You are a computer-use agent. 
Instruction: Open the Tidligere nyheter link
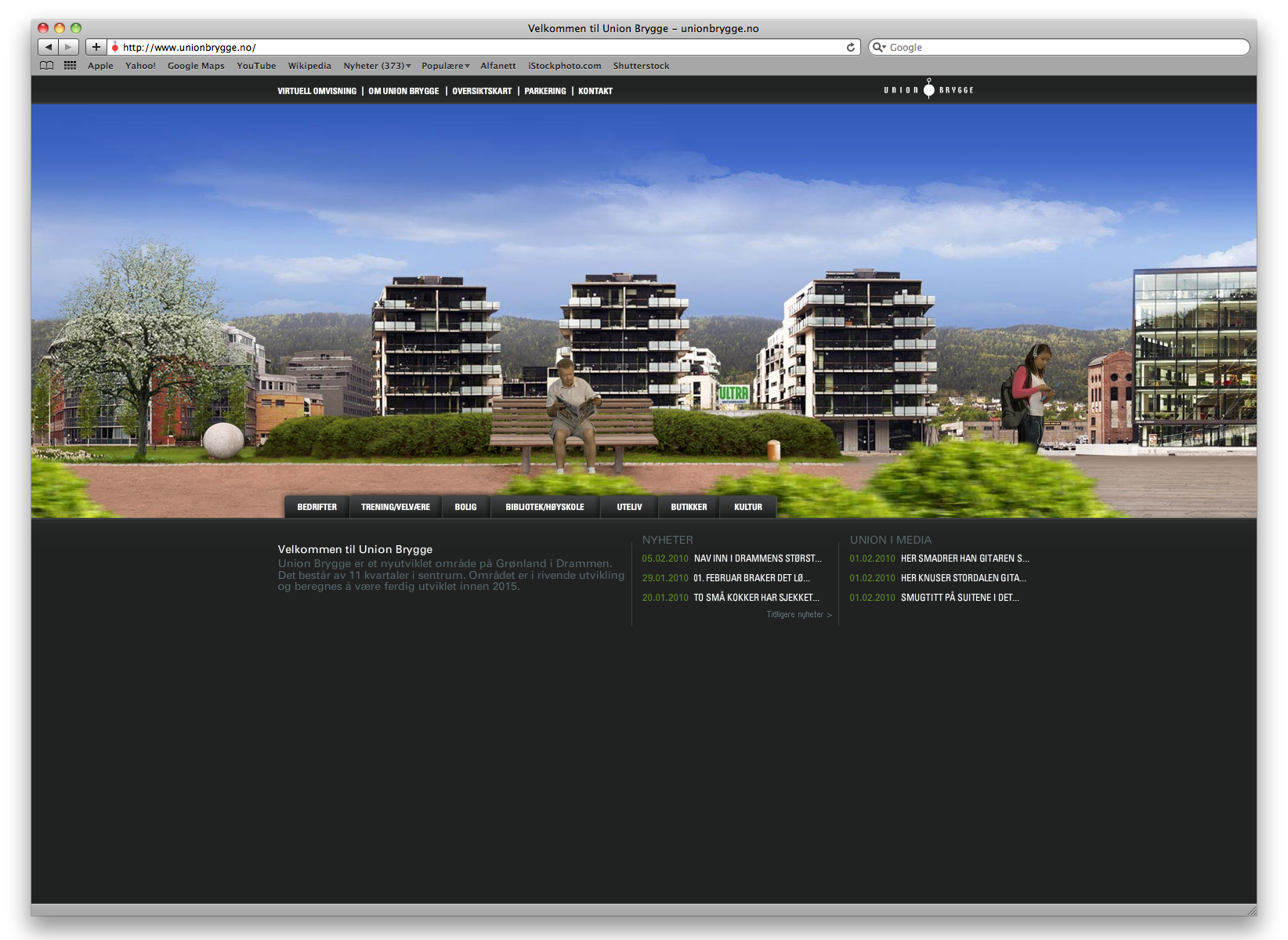pyautogui.click(x=799, y=615)
